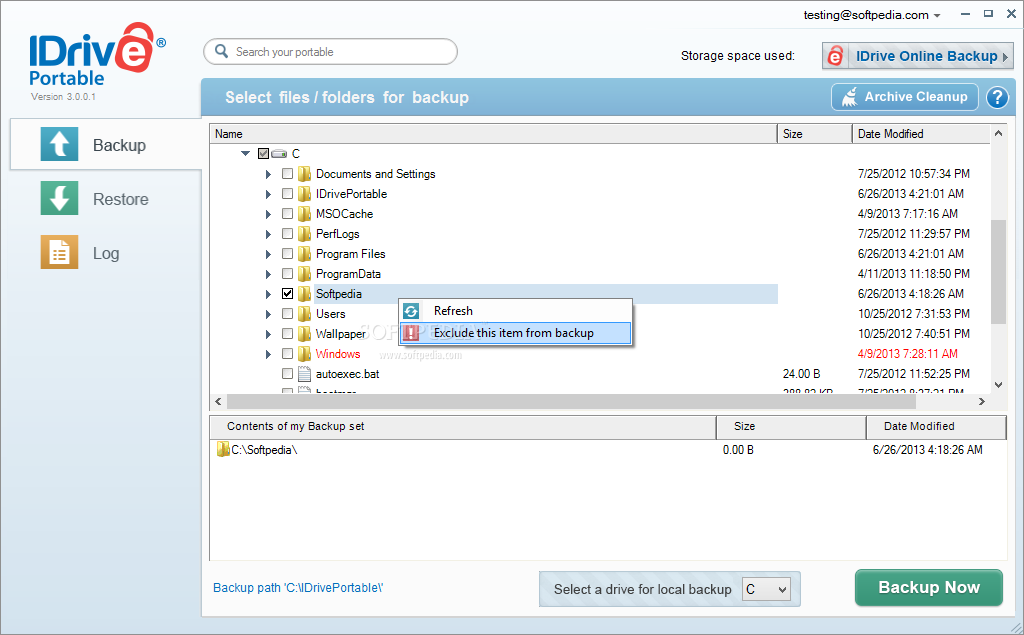
Task: Toggle the C drive checkbox
Action: [x=263, y=154]
